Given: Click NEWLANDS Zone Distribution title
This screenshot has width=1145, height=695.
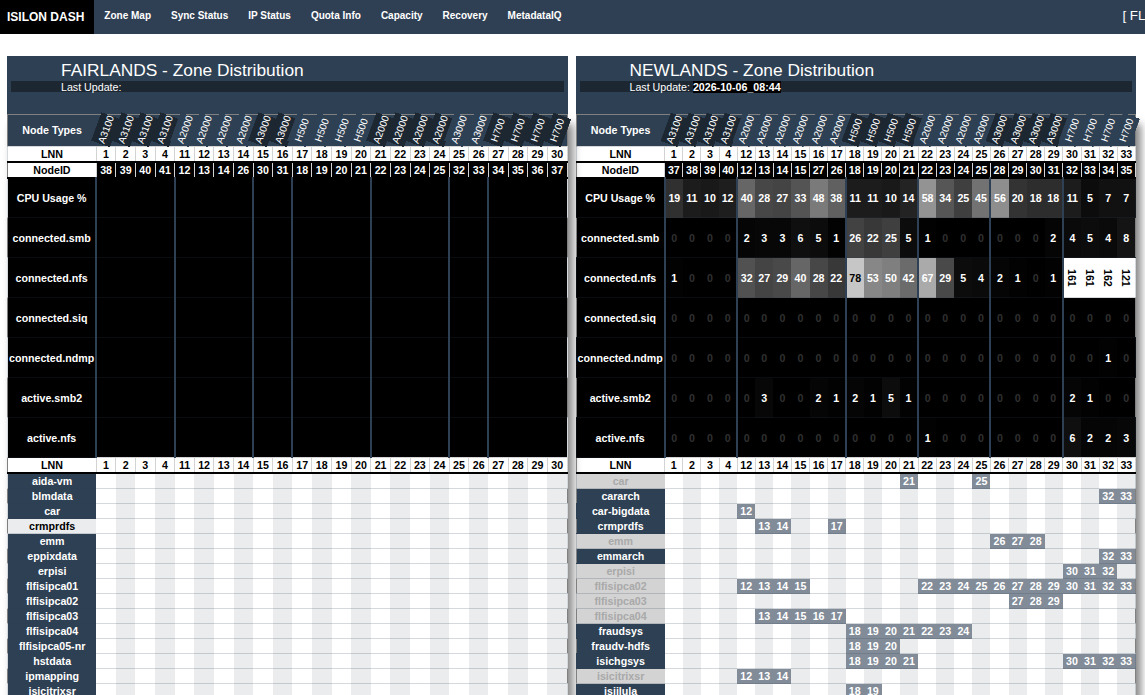Looking at the screenshot, I should [x=751, y=70].
